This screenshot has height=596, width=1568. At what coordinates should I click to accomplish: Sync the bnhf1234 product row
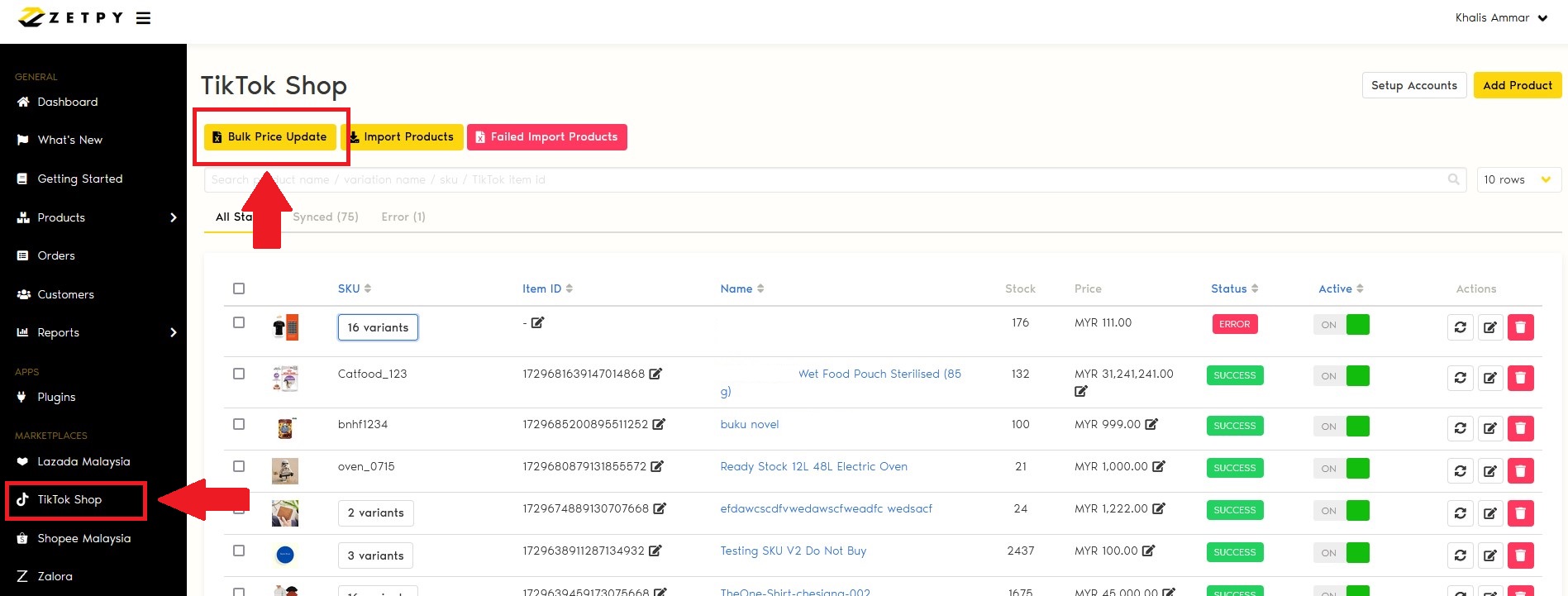coord(1461,428)
